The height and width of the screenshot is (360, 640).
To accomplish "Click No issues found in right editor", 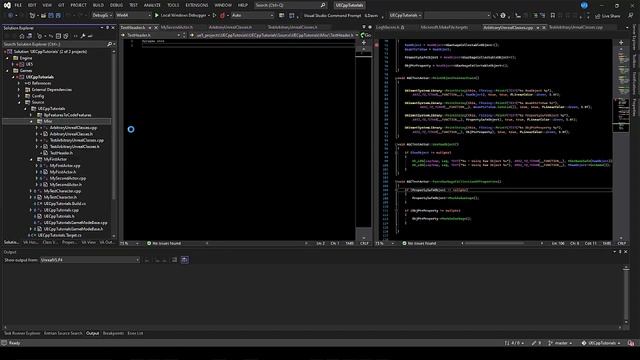I will pyautogui.click(x=419, y=243).
